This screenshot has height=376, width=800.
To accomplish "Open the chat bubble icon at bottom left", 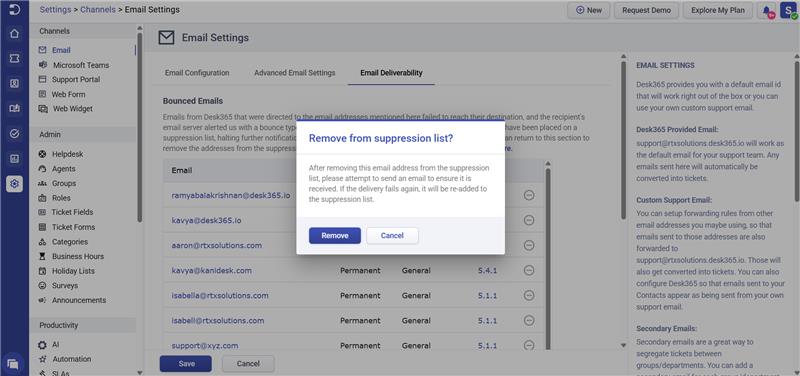I will (x=13, y=364).
